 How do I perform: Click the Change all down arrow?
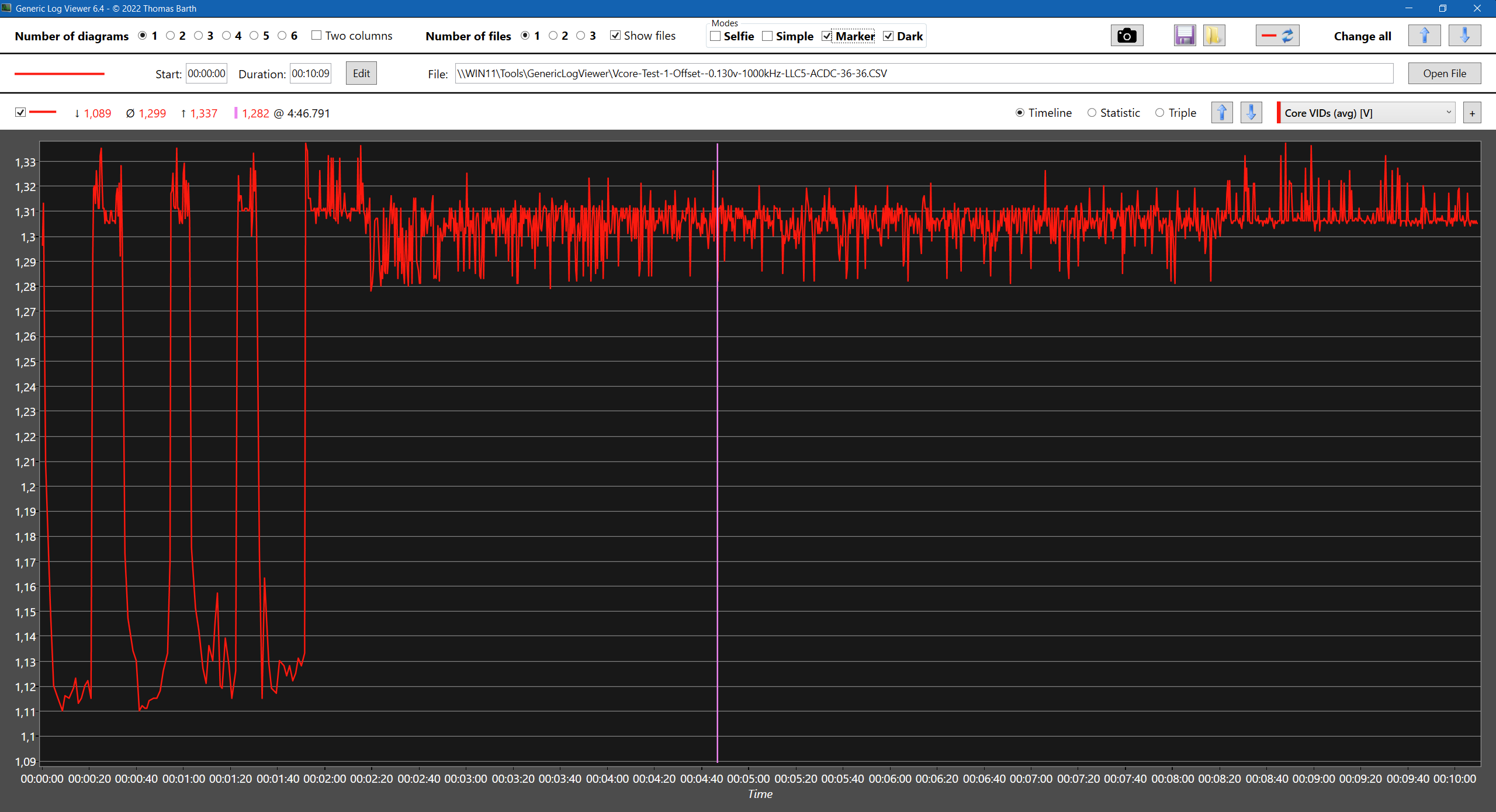click(x=1464, y=36)
